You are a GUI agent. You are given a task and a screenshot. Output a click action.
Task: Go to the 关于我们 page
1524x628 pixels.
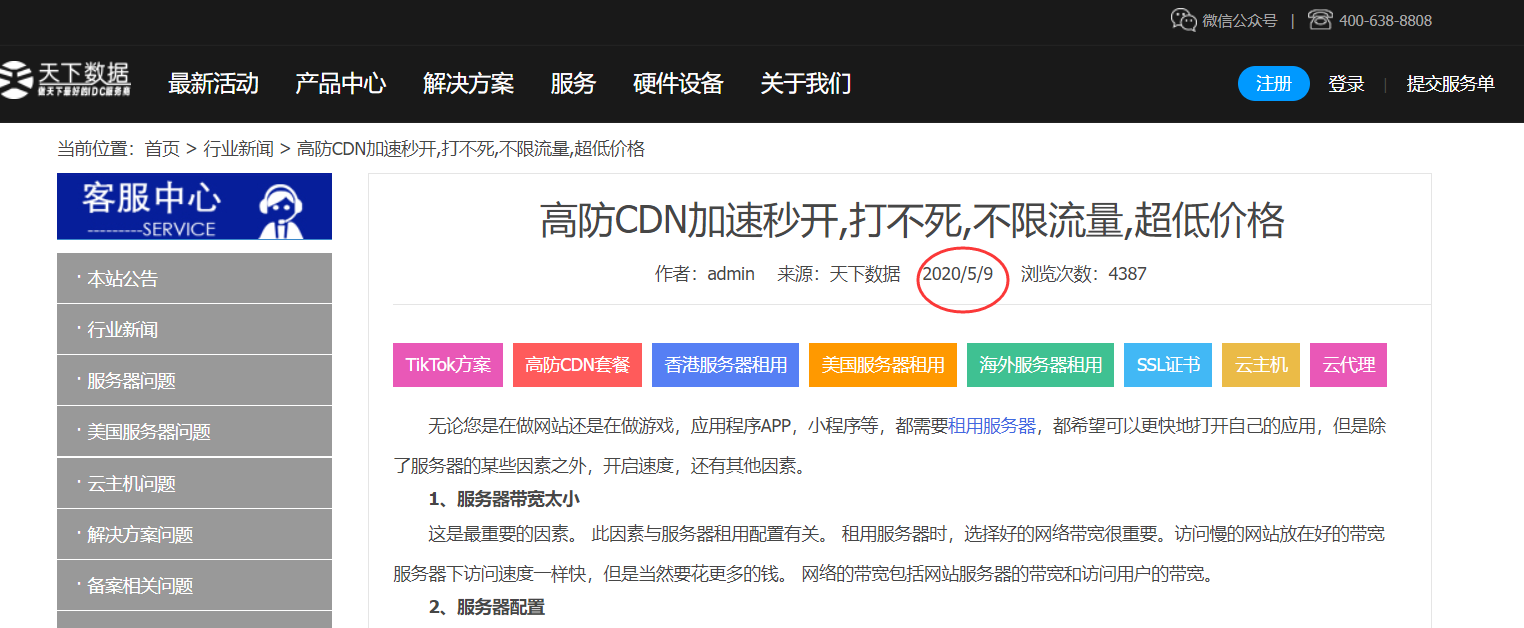coord(805,84)
